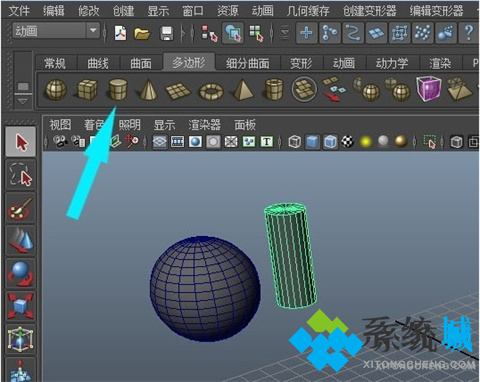Toggle use all lights yellow bulb
This screenshot has width=480, height=382.
(x=365, y=142)
